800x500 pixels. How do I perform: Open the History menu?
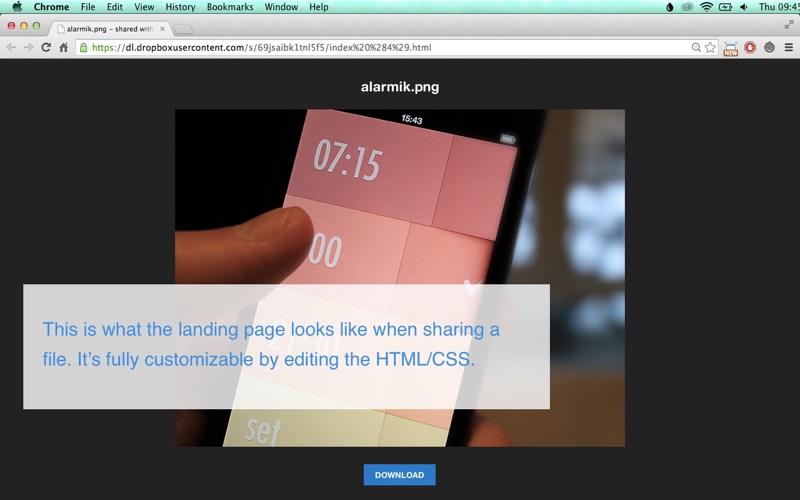point(180,7)
